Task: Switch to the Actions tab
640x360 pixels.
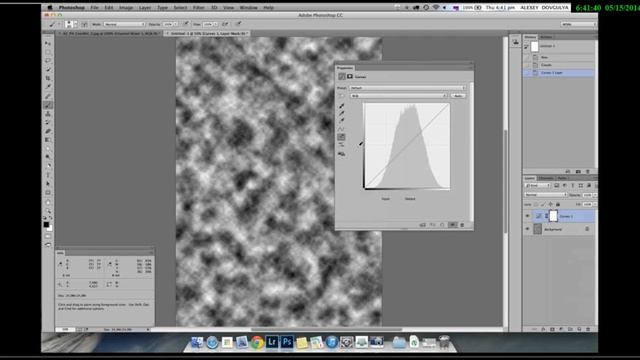Action: [x=546, y=37]
